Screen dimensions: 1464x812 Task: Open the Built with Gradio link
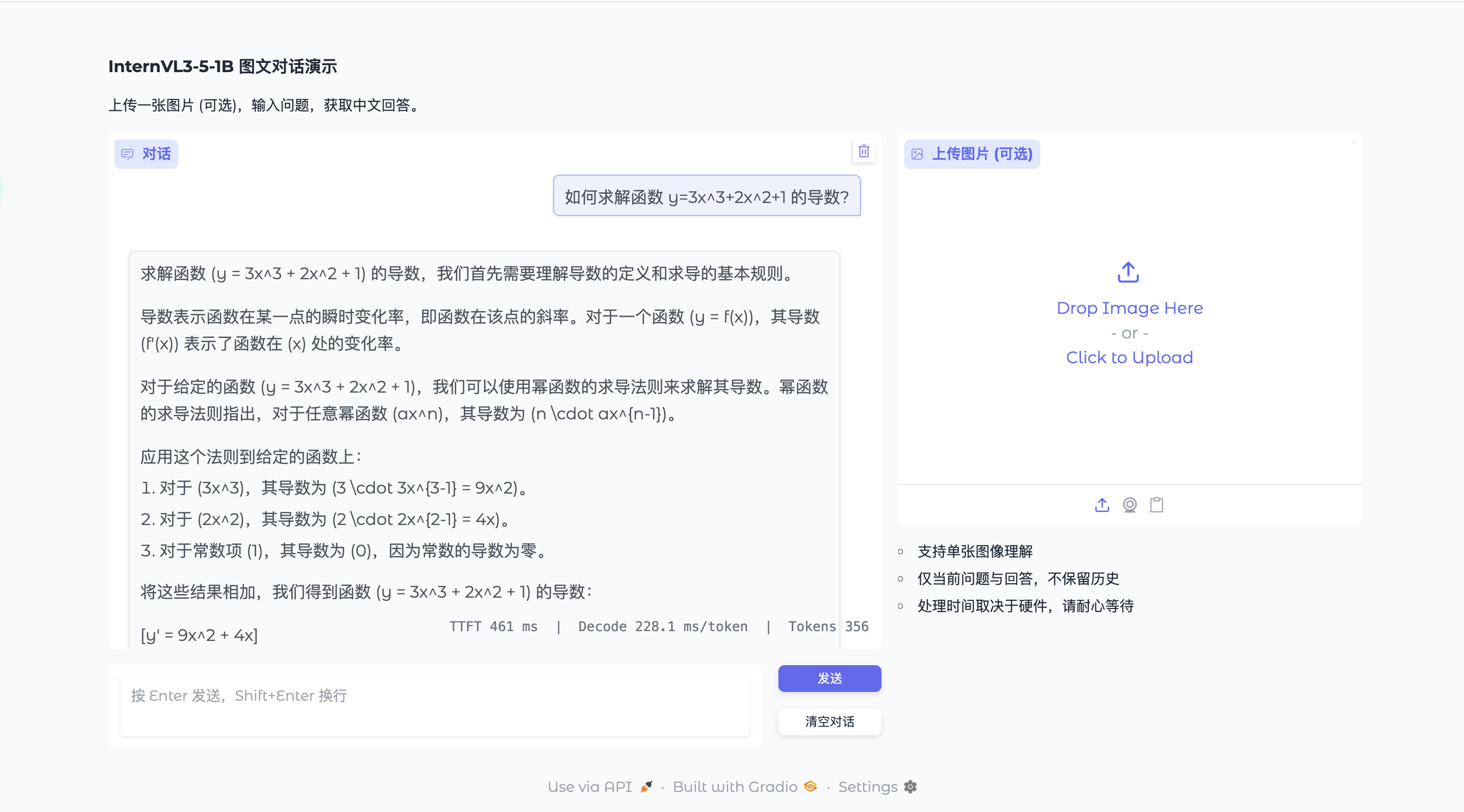(x=744, y=786)
